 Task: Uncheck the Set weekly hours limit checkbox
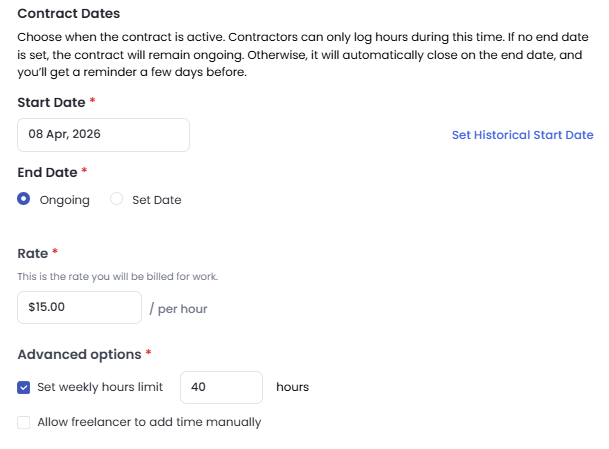(24, 387)
